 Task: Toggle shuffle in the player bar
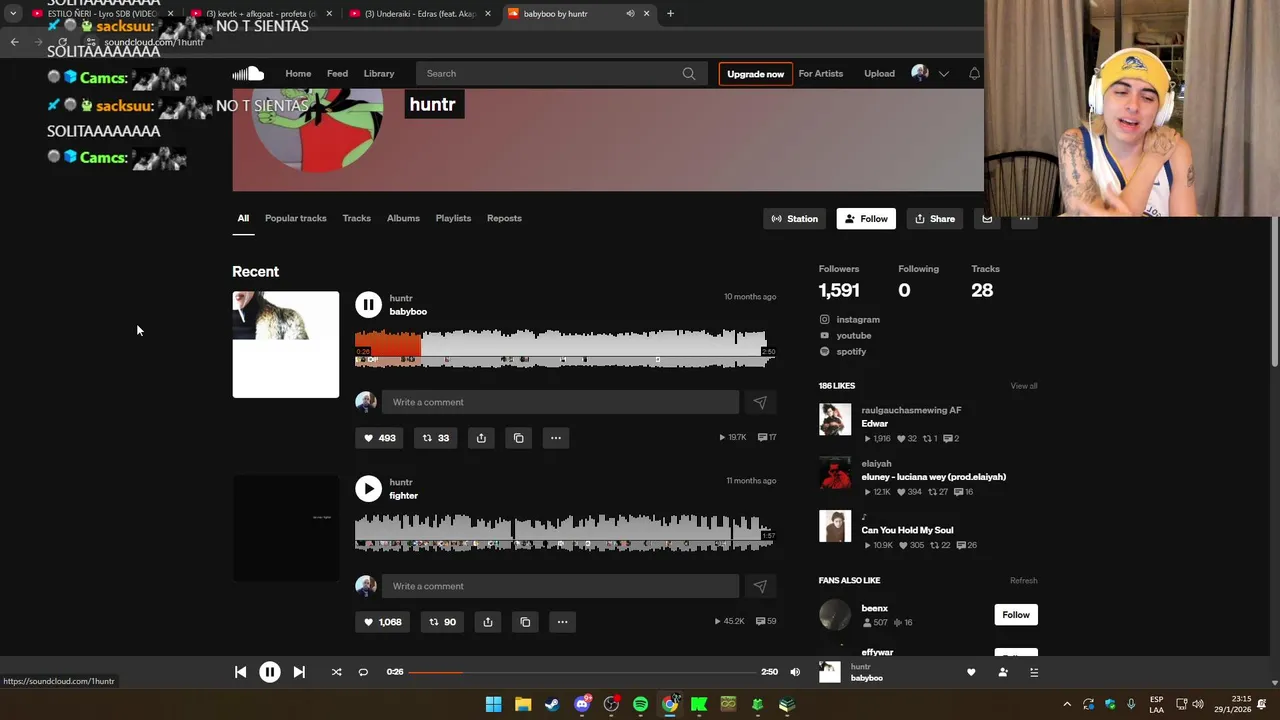point(336,672)
